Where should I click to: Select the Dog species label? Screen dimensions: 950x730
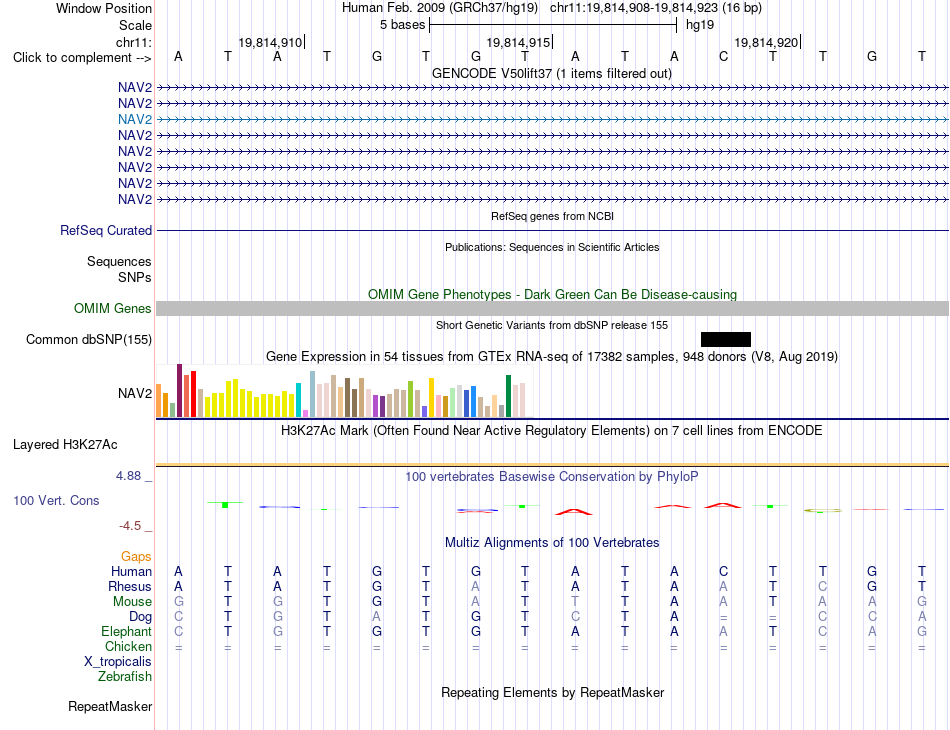coord(141,617)
